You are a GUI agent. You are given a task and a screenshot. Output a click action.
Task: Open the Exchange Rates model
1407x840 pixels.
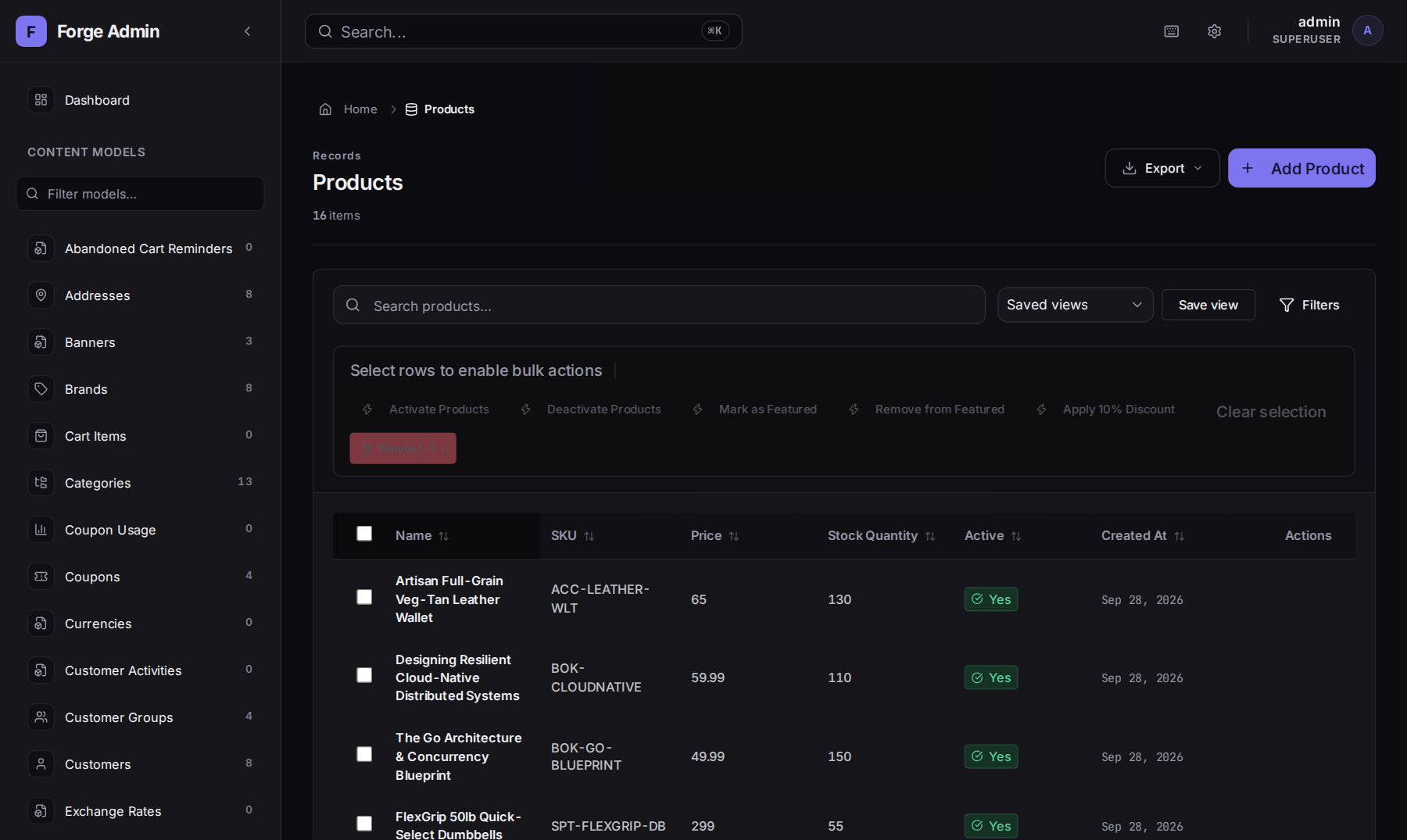point(140,811)
